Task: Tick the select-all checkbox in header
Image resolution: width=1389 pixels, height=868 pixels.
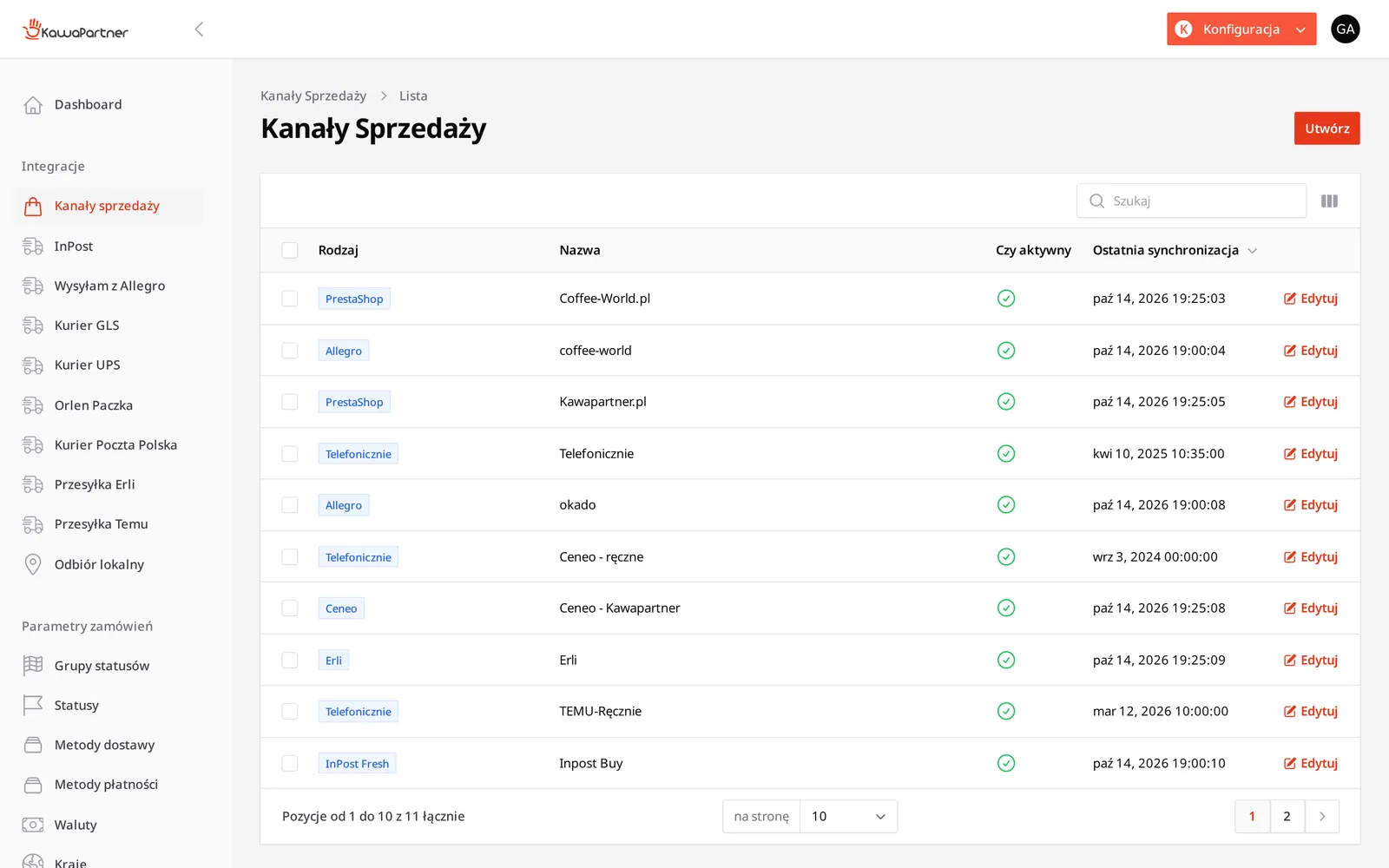Action: 290,250
